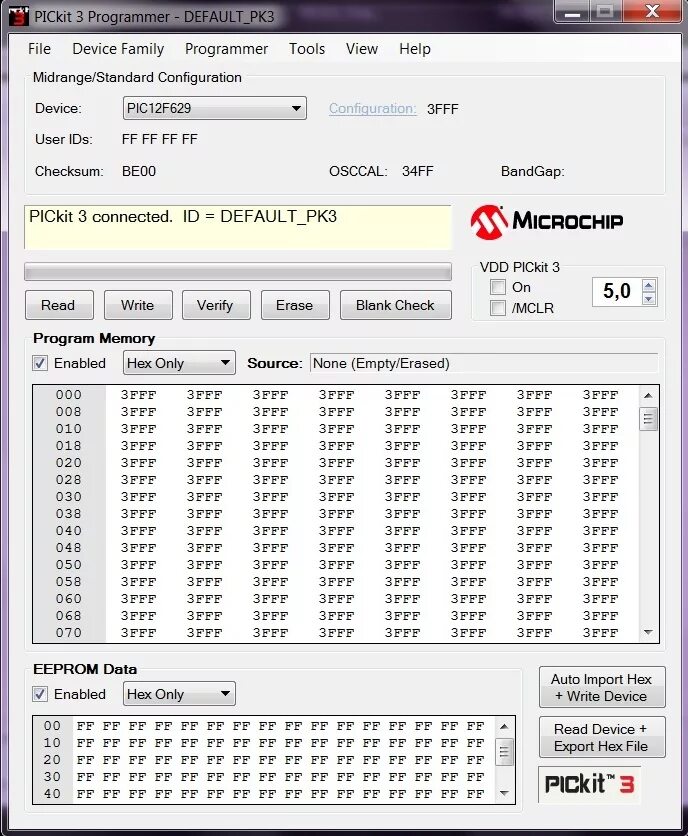Open EEPROM Data Hex Only dropdown
Image resolution: width=688 pixels, height=836 pixels.
point(179,694)
